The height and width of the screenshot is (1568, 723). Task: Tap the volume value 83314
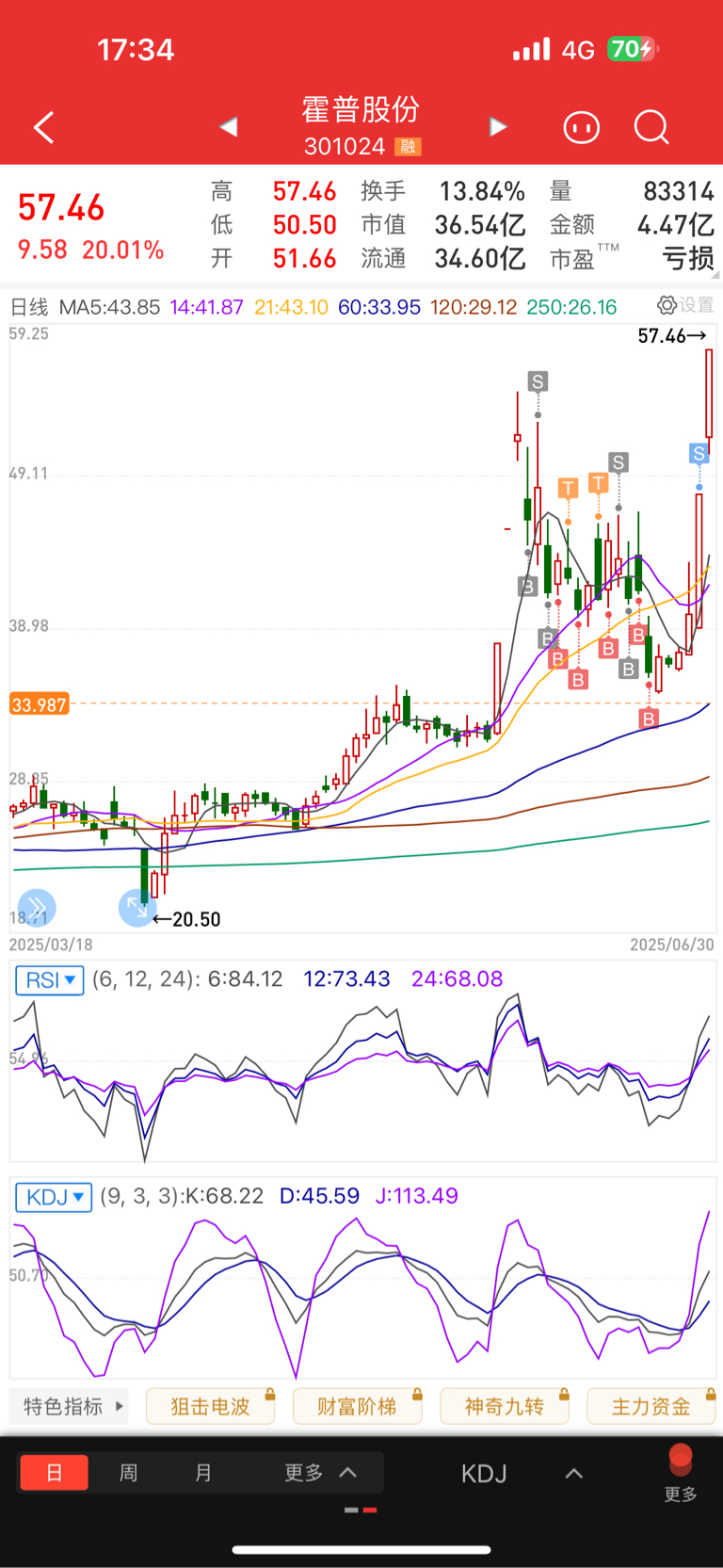(680, 191)
